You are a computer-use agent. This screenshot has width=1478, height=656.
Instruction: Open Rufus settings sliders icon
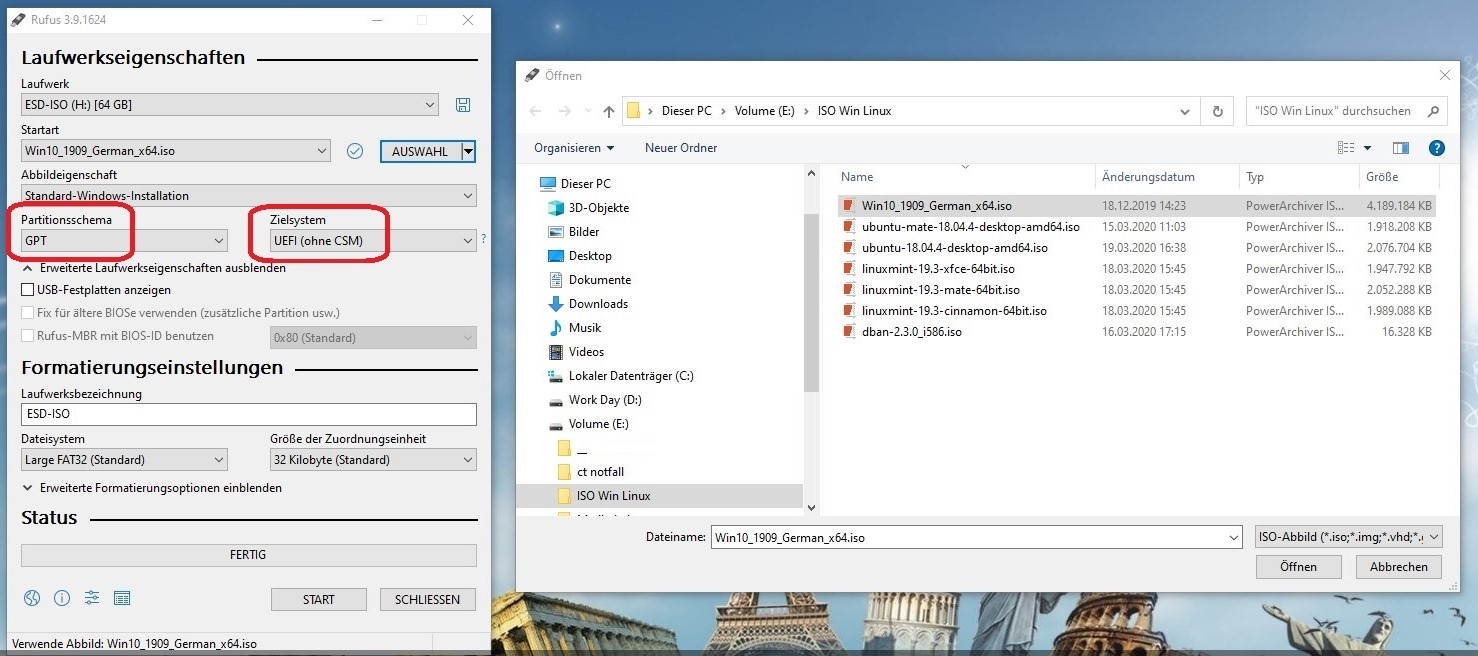click(92, 598)
